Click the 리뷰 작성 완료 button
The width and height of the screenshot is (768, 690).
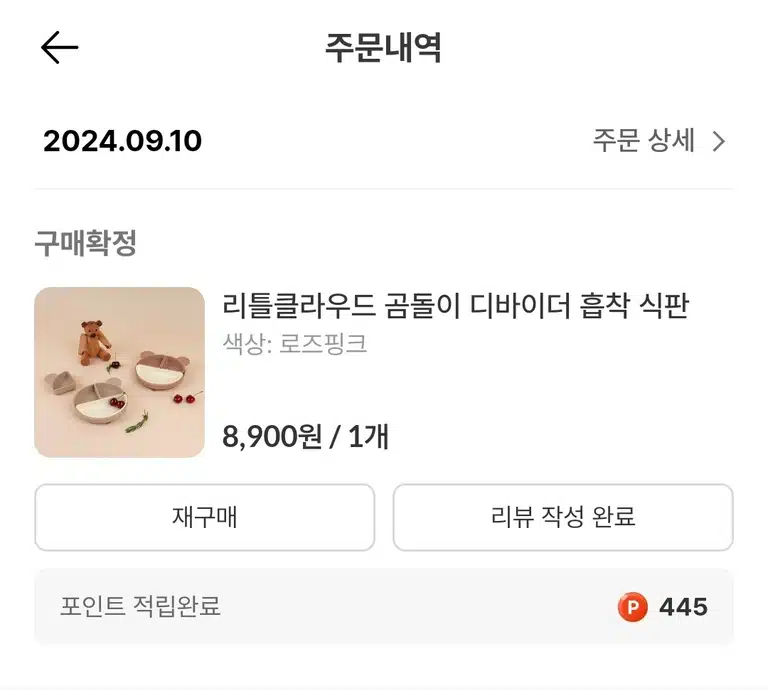tap(563, 517)
